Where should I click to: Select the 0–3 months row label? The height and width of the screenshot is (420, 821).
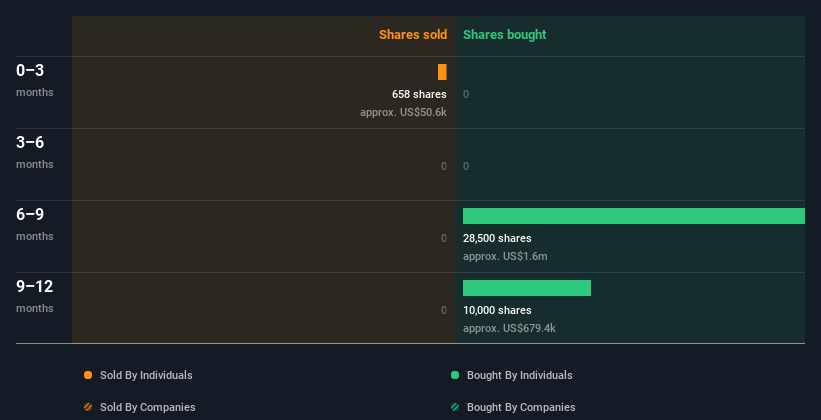(x=35, y=80)
